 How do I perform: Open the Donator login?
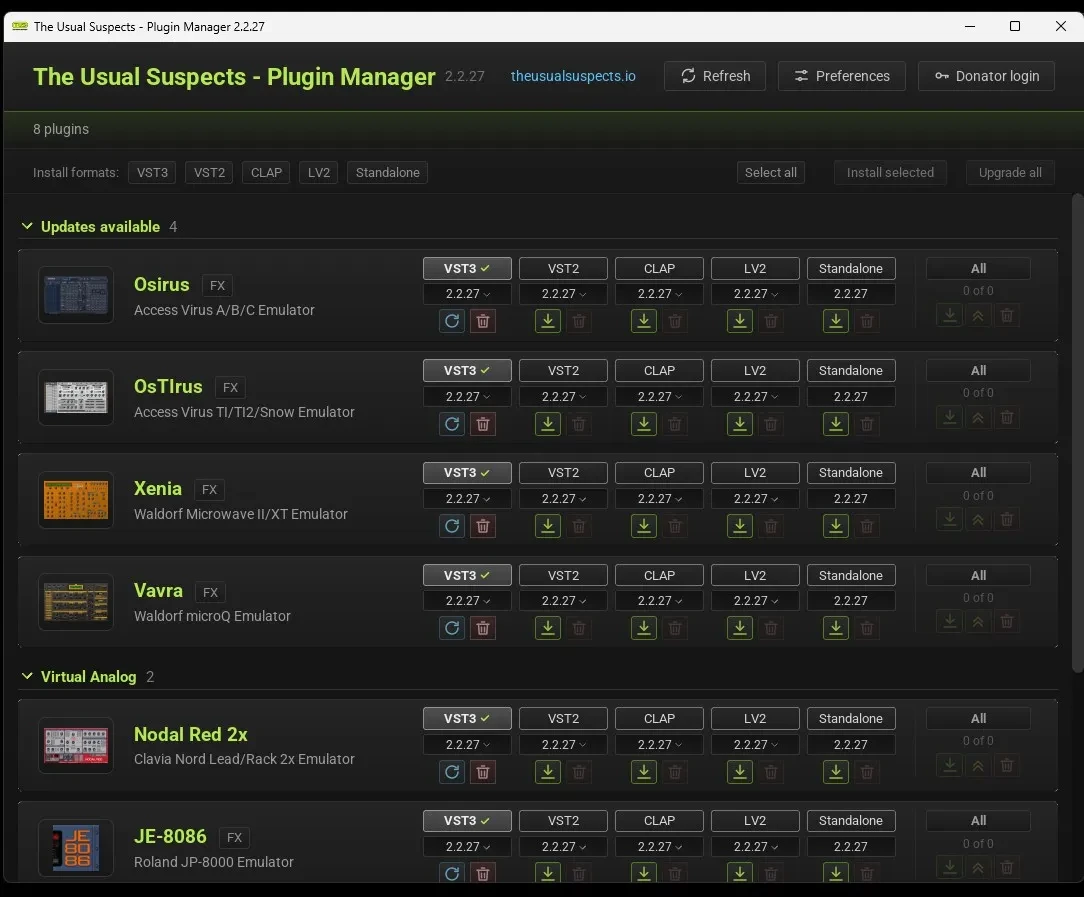tap(986, 76)
